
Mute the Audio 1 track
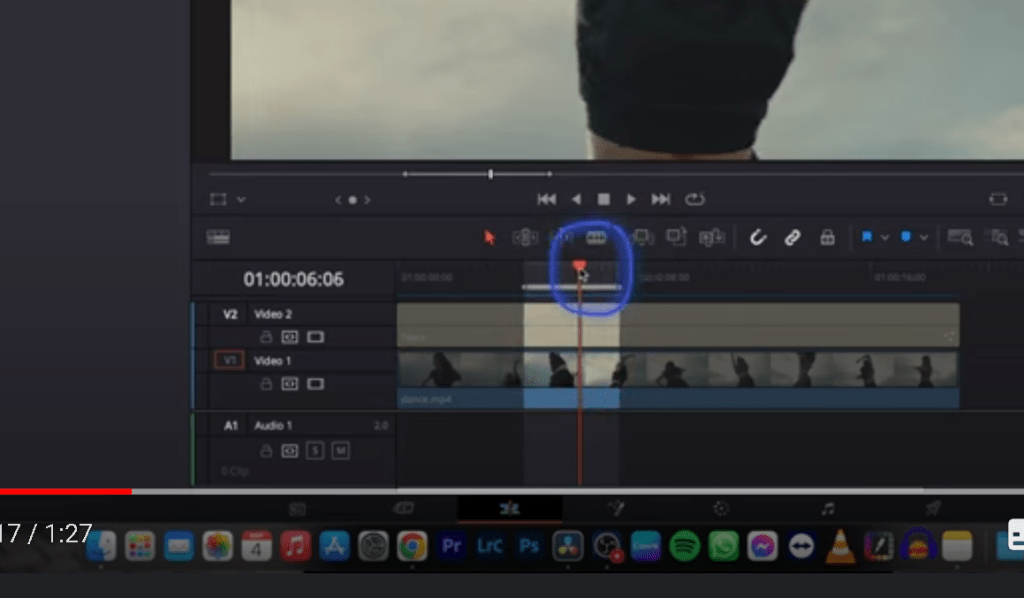(340, 450)
